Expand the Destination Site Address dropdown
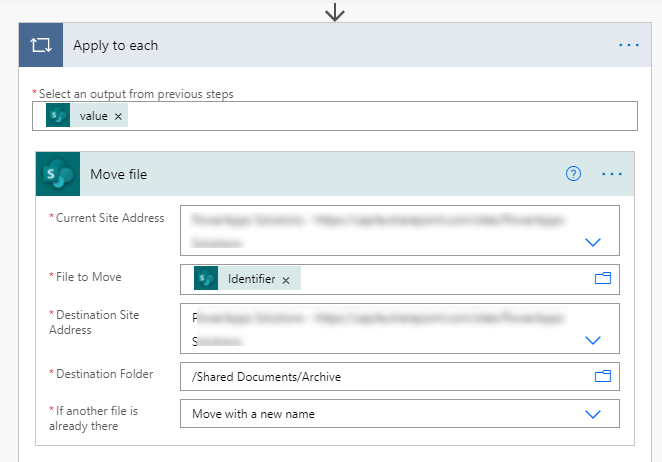This screenshot has width=662, height=462. pyautogui.click(x=593, y=340)
